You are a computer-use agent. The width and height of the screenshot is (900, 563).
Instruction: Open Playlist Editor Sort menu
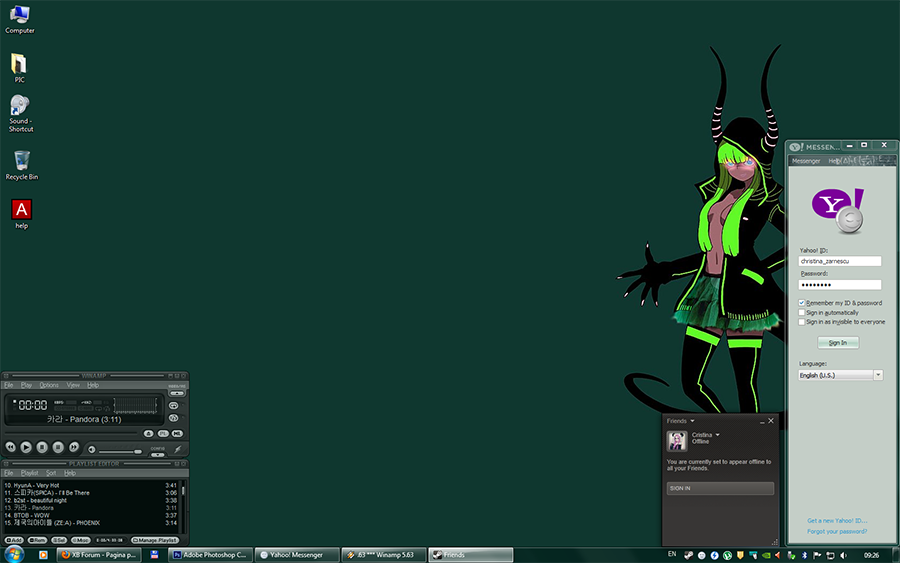[51, 473]
